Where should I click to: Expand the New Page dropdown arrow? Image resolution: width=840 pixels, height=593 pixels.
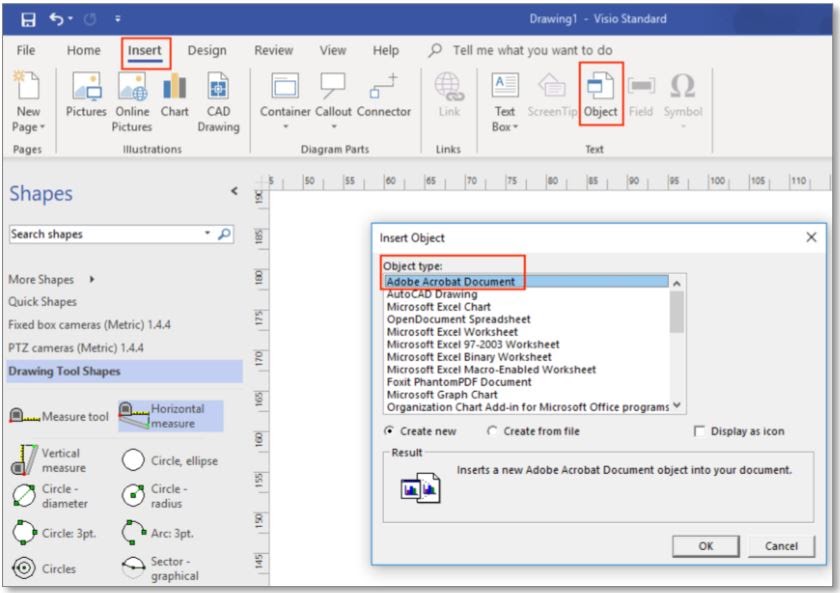tap(42, 127)
